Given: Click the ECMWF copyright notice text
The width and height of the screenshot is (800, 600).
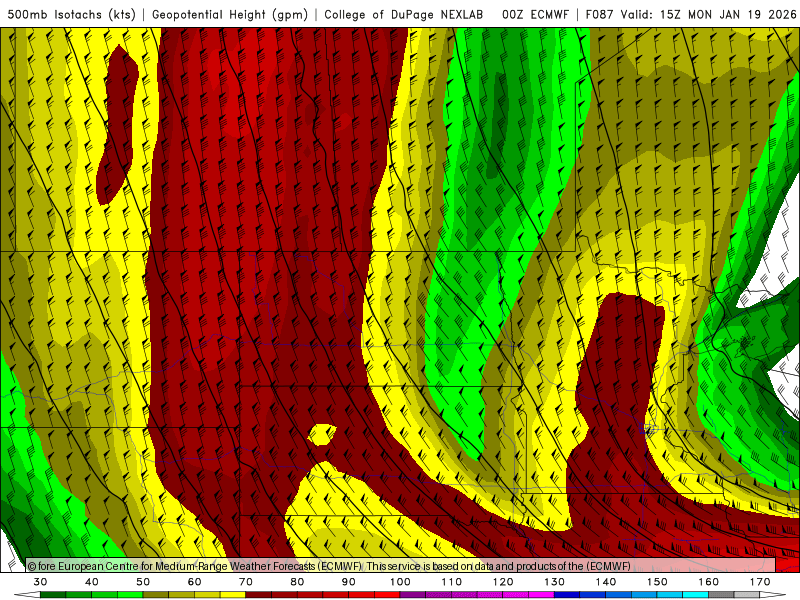Looking at the screenshot, I should 329,566.
